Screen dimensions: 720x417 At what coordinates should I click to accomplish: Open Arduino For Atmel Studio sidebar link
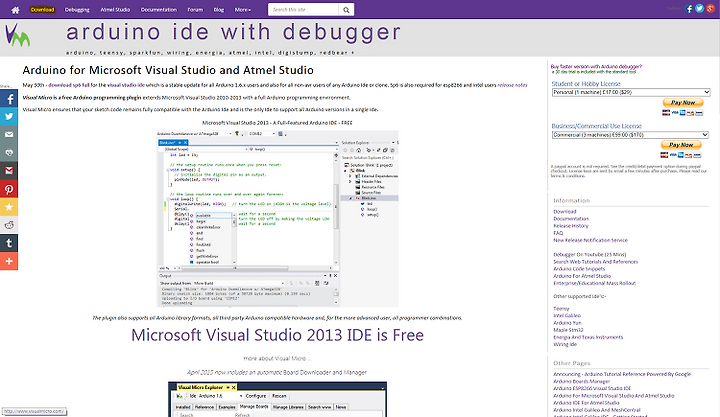point(582,276)
